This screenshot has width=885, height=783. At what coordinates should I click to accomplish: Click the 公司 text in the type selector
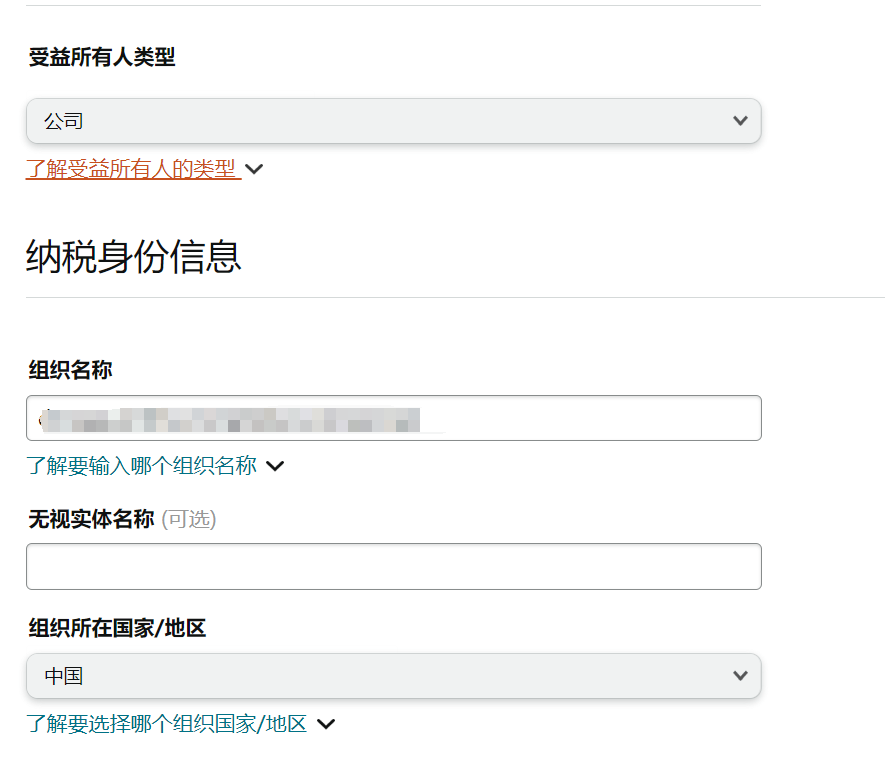click(x=64, y=121)
